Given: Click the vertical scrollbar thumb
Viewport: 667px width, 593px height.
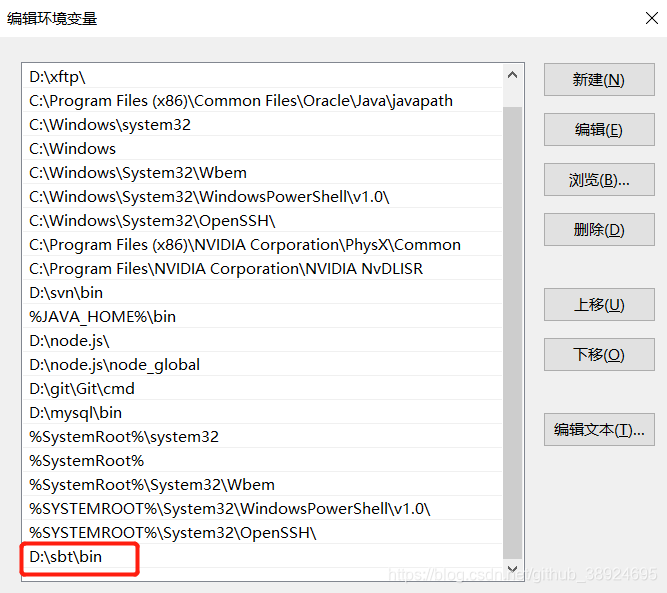Looking at the screenshot, I should pos(513,333).
